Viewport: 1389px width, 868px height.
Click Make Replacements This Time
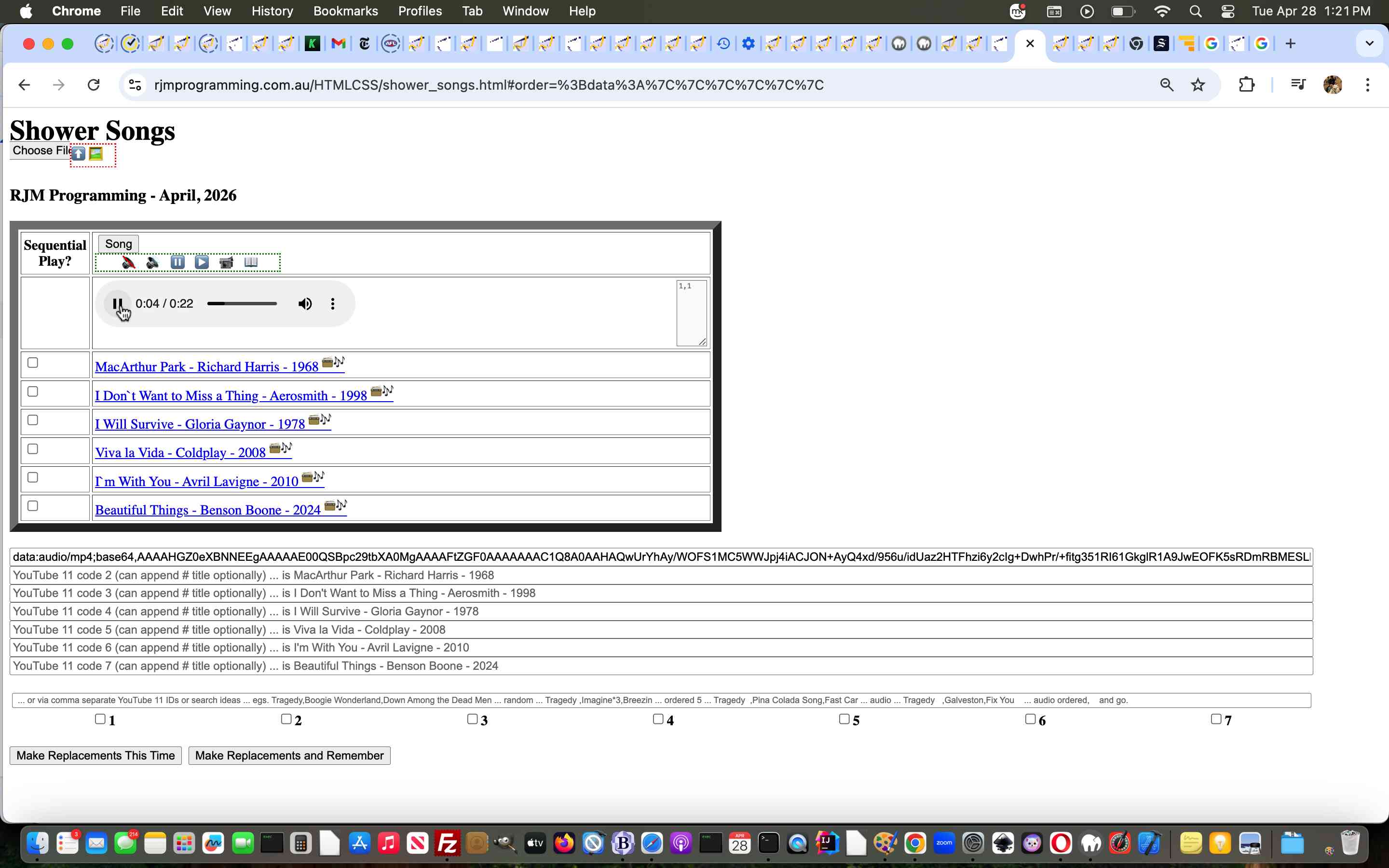click(x=95, y=755)
